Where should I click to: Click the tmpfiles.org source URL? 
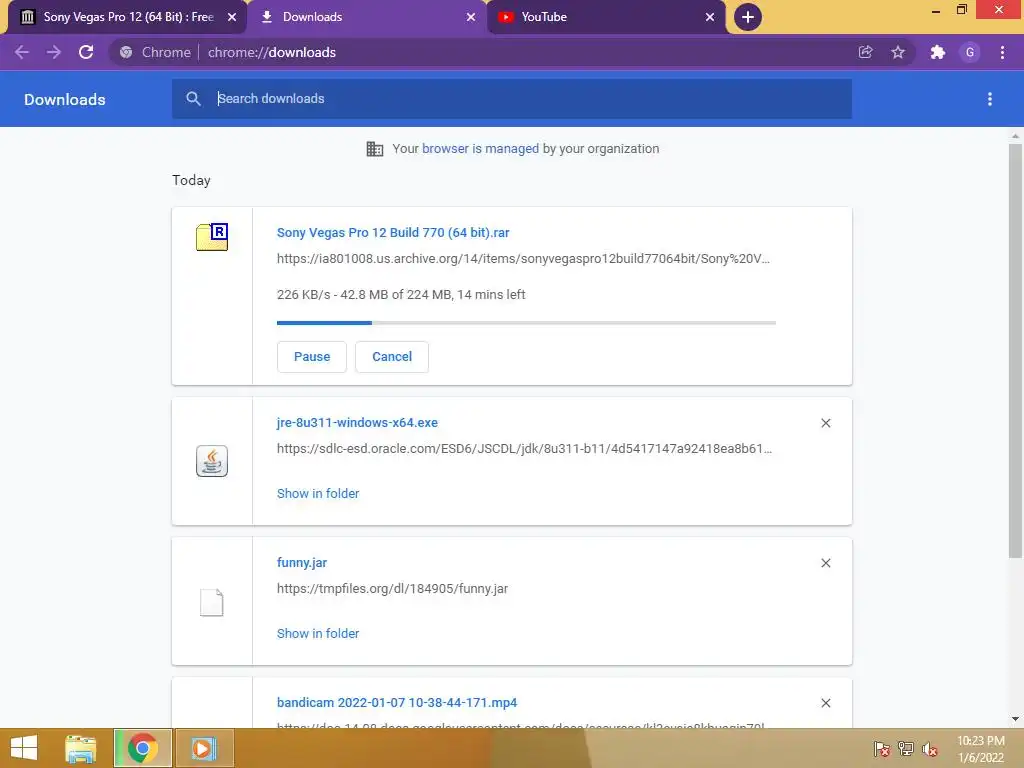392,588
